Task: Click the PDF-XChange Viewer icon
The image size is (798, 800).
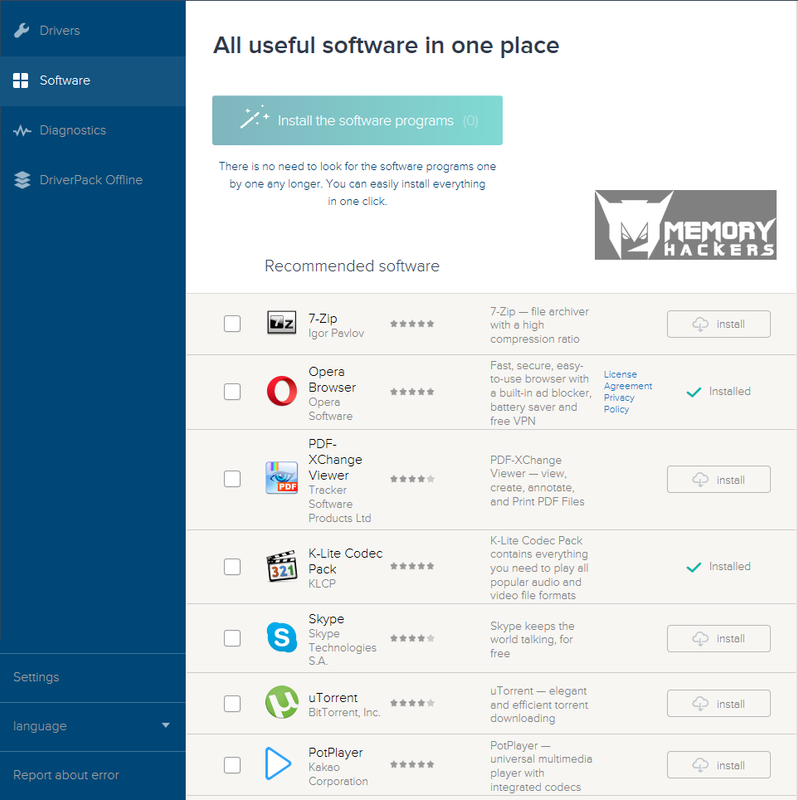Action: click(282, 478)
